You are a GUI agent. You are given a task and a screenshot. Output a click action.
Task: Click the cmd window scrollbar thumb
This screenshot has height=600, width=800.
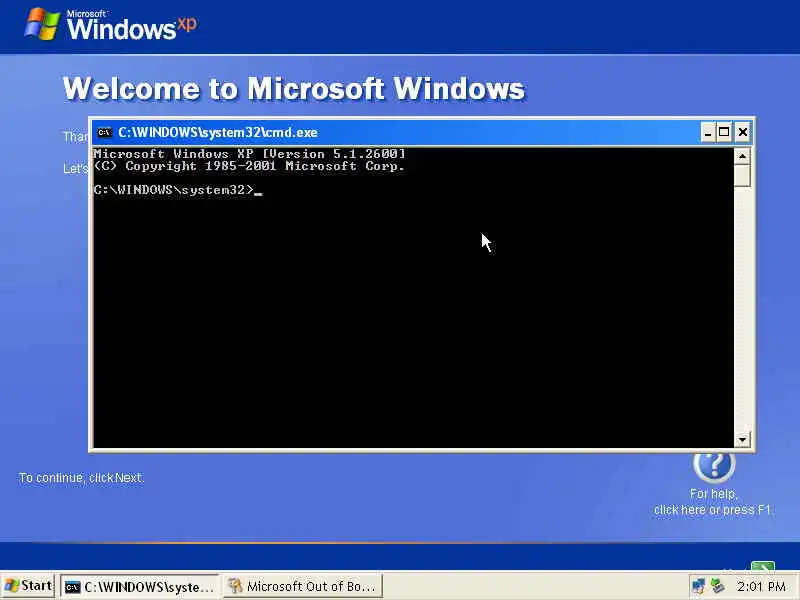742,176
